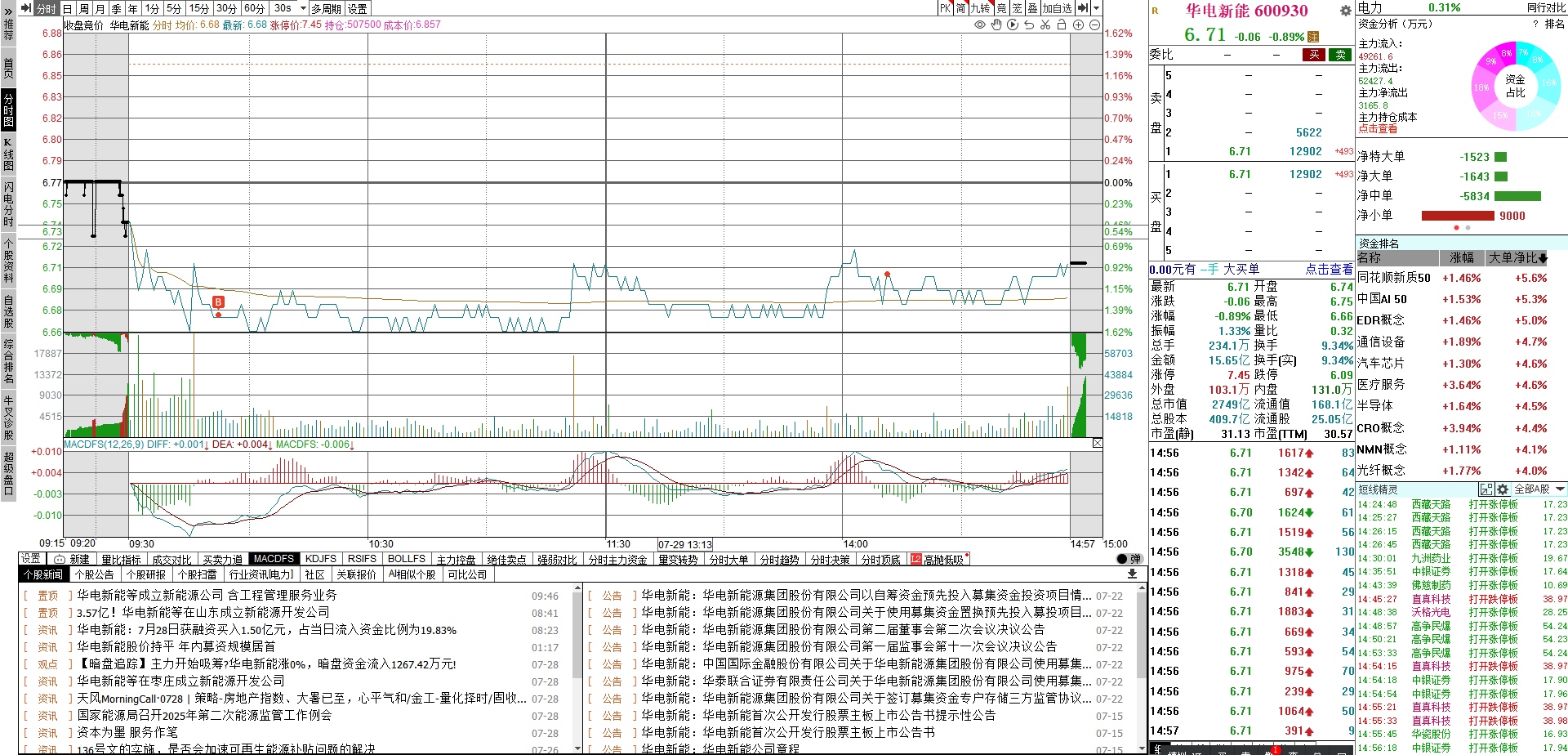Click the arrow-to-bar icon beside 分时

point(25,8)
